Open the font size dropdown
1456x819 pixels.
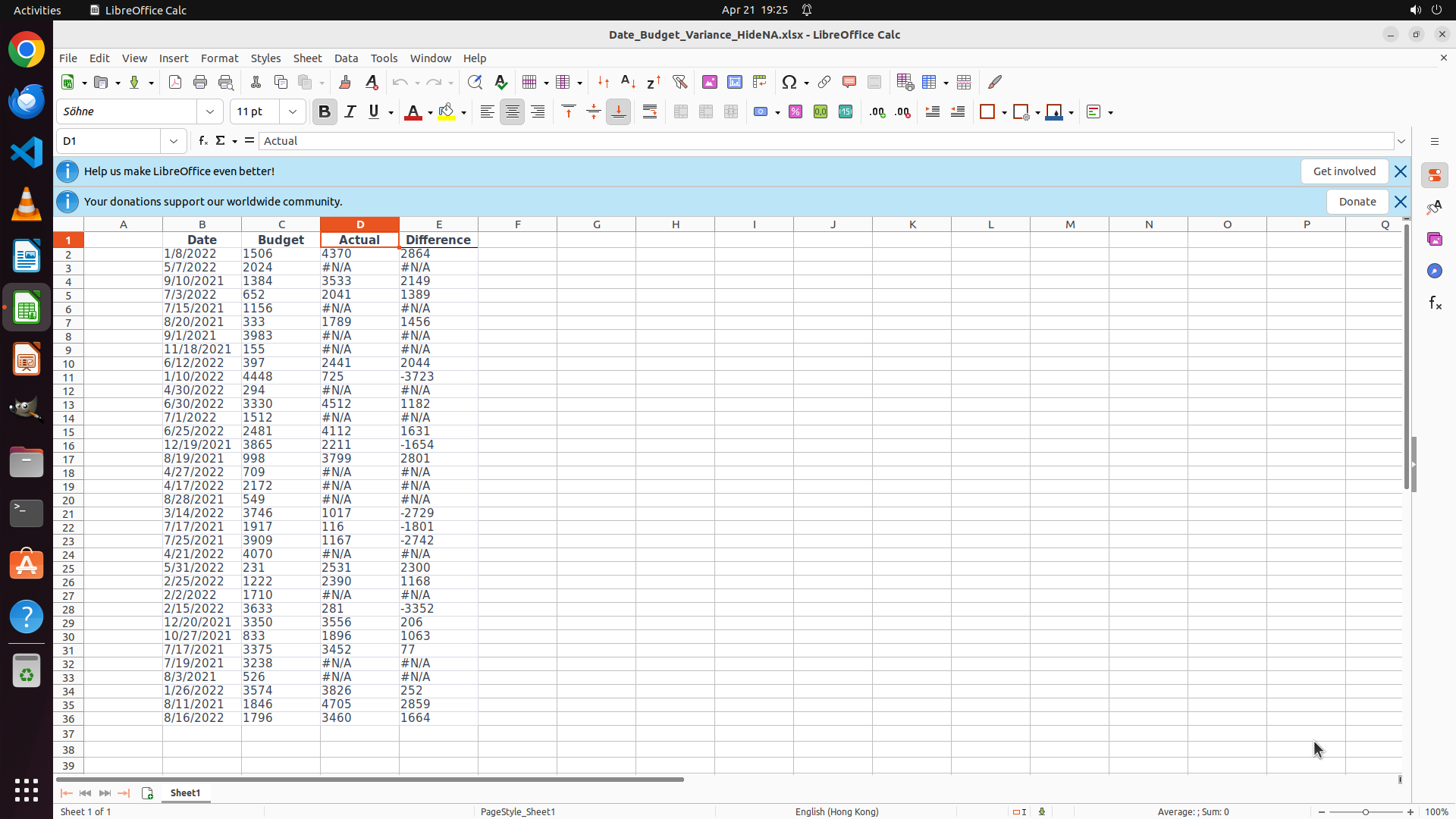293,112
